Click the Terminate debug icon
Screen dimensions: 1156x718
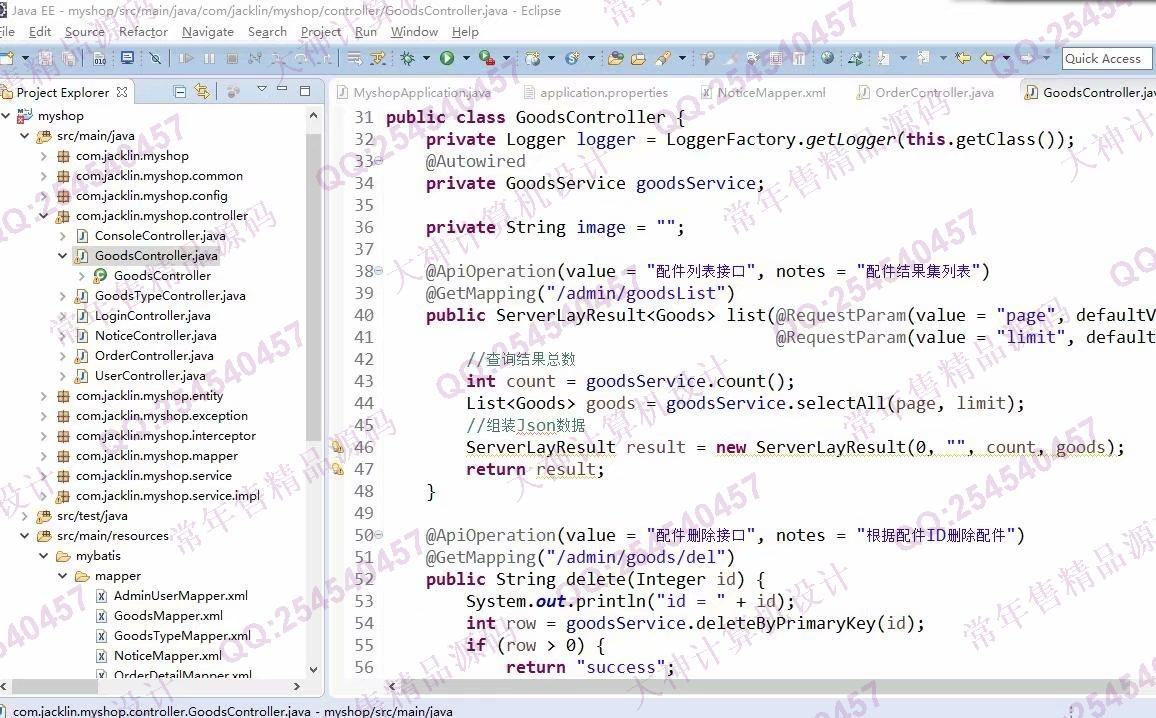(231, 58)
